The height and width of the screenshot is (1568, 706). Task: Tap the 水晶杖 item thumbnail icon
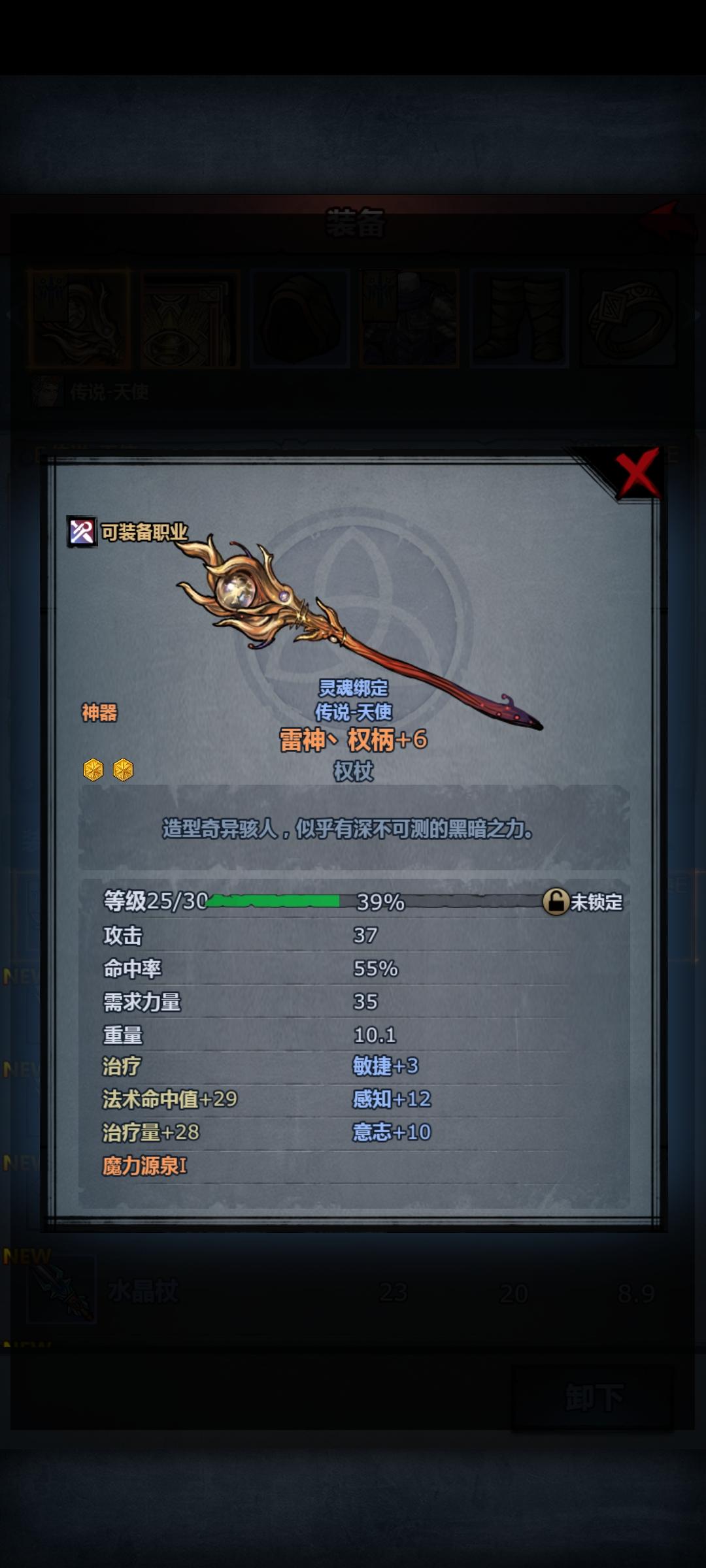[61, 1290]
